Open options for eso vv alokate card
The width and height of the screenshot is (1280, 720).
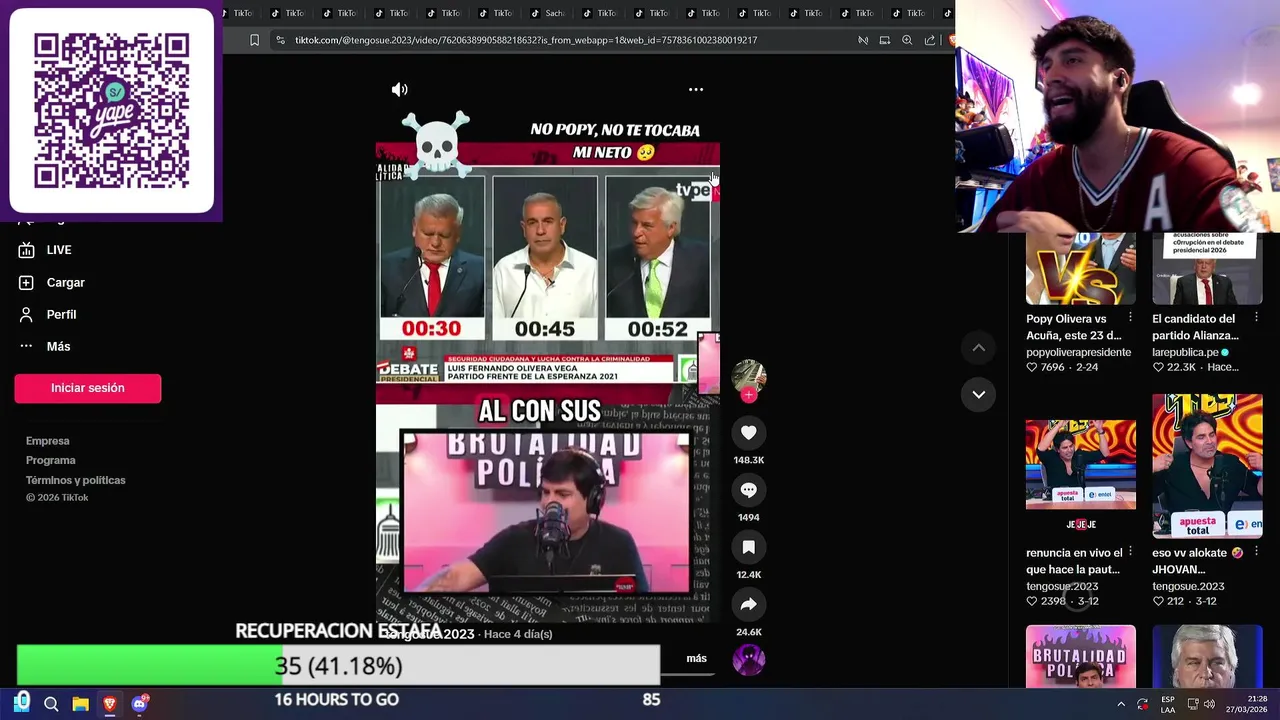click(x=1257, y=552)
